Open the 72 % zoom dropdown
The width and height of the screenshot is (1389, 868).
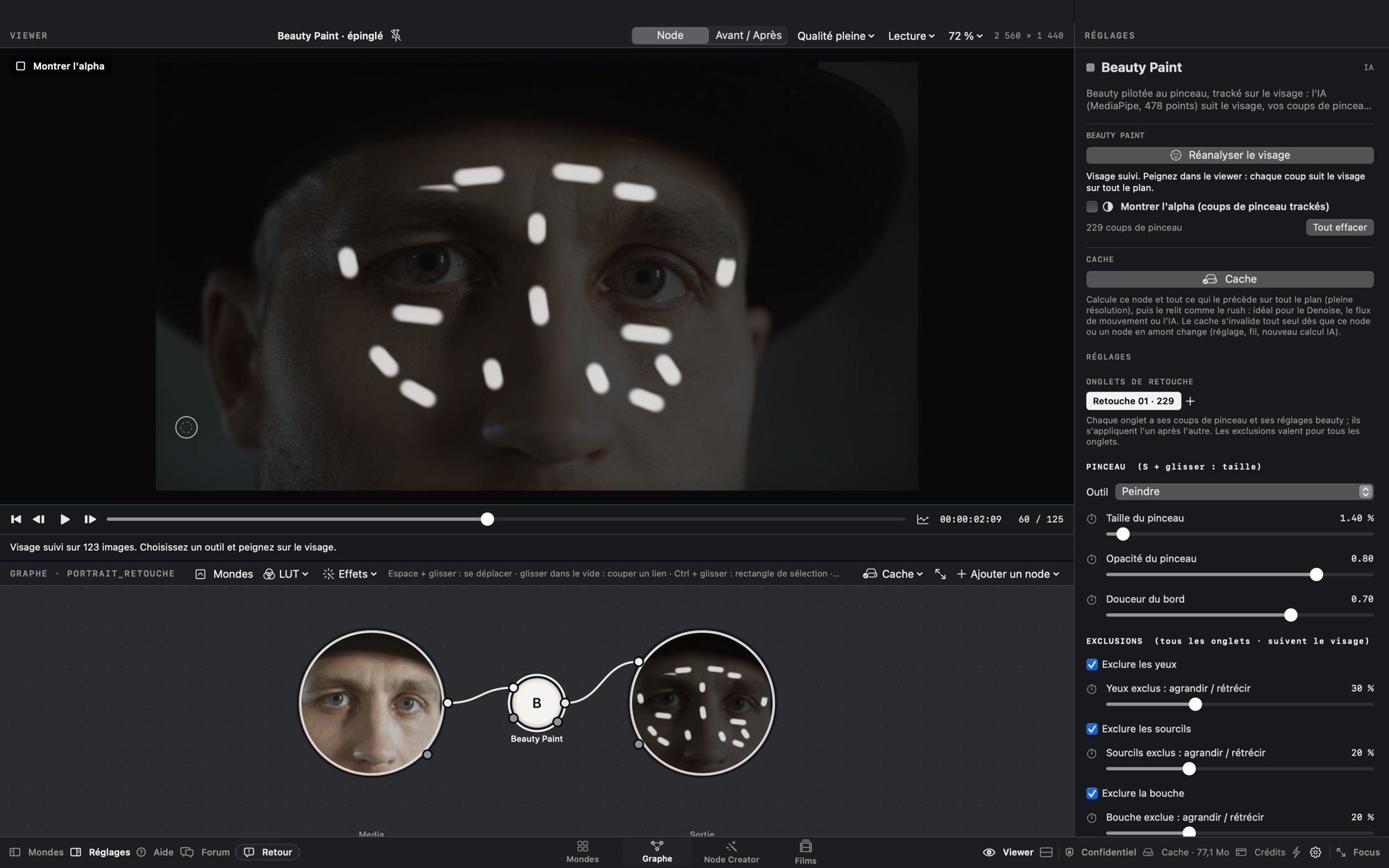pyautogui.click(x=965, y=36)
